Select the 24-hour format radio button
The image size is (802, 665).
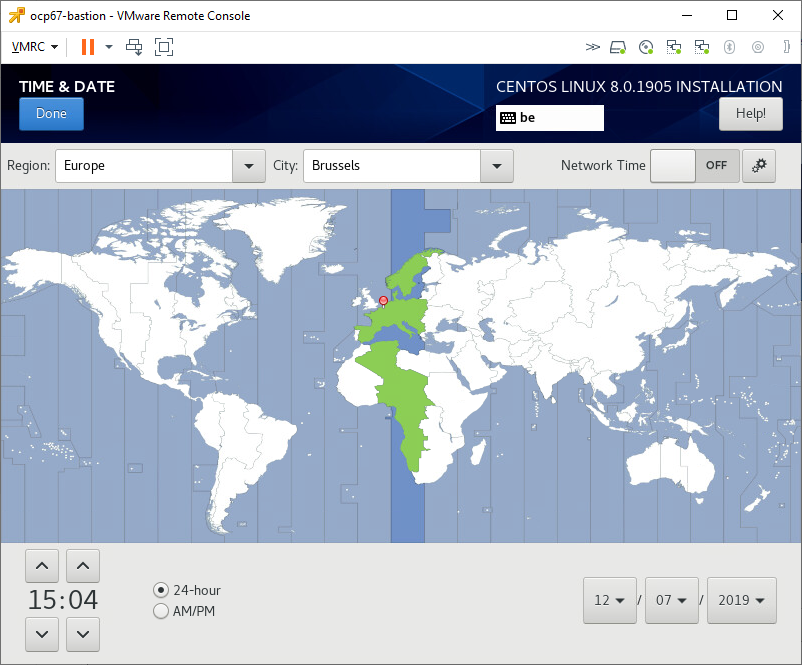[161, 590]
